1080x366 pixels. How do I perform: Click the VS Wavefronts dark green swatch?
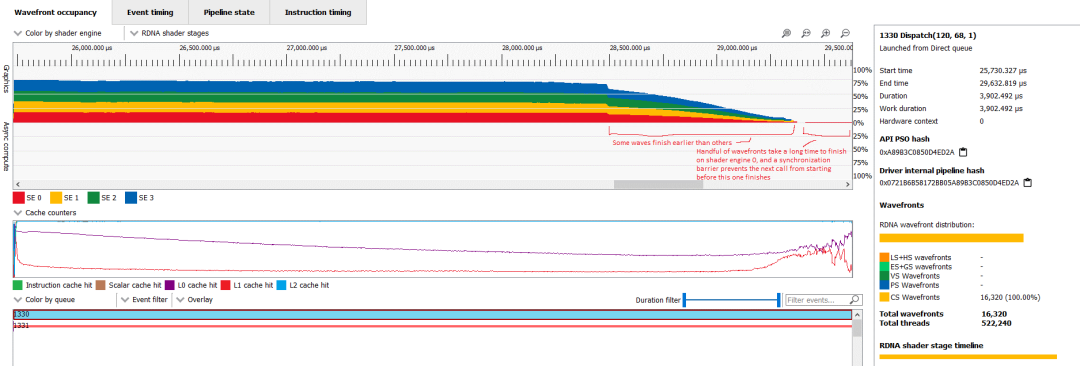tap(884, 275)
